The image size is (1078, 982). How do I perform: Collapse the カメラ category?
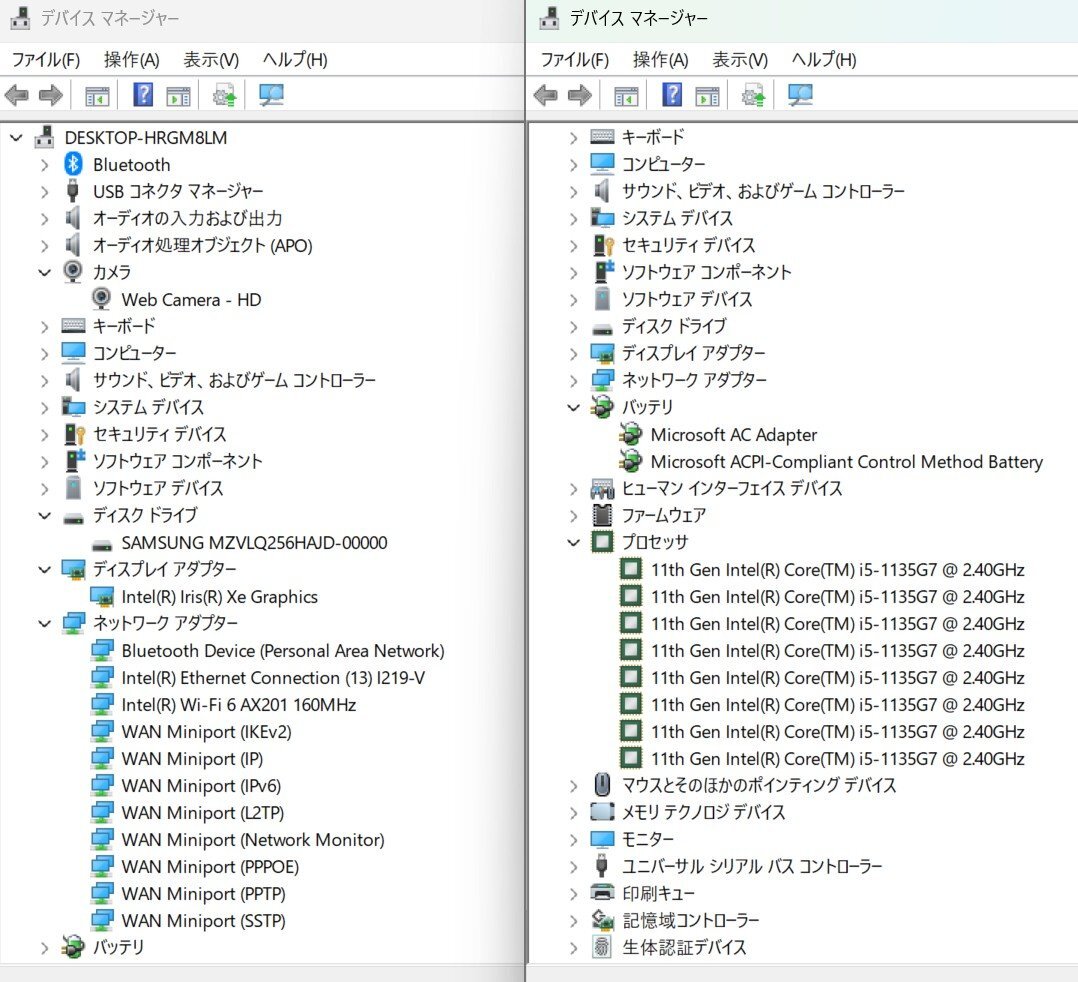(45, 272)
